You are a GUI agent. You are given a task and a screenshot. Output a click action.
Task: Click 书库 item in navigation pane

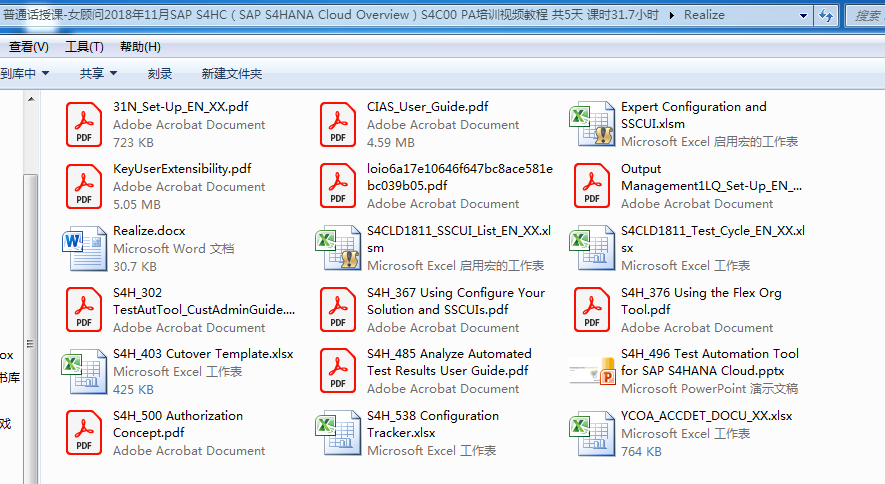[10, 378]
